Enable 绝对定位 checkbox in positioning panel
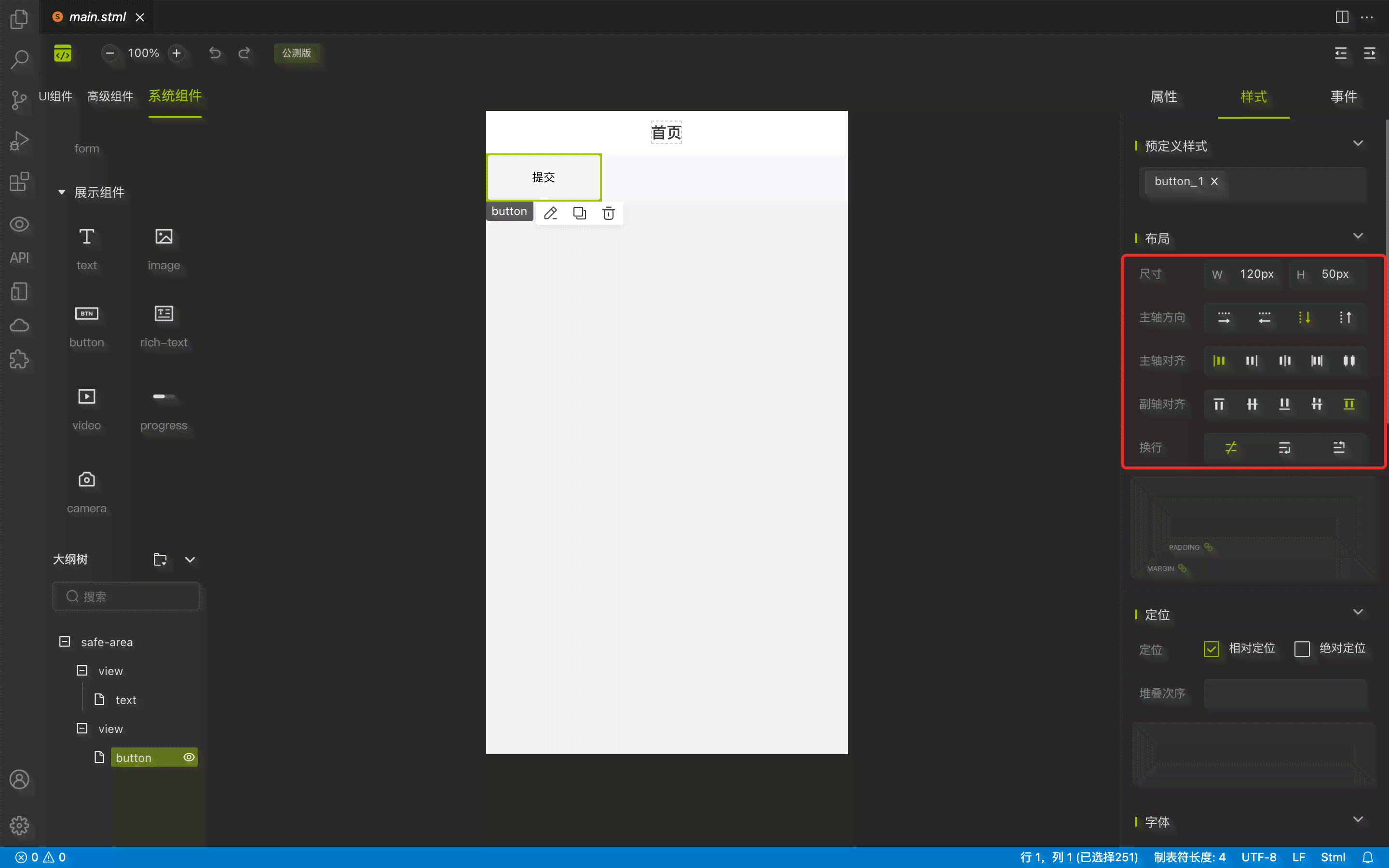Viewport: 1389px width, 868px height. [1302, 649]
